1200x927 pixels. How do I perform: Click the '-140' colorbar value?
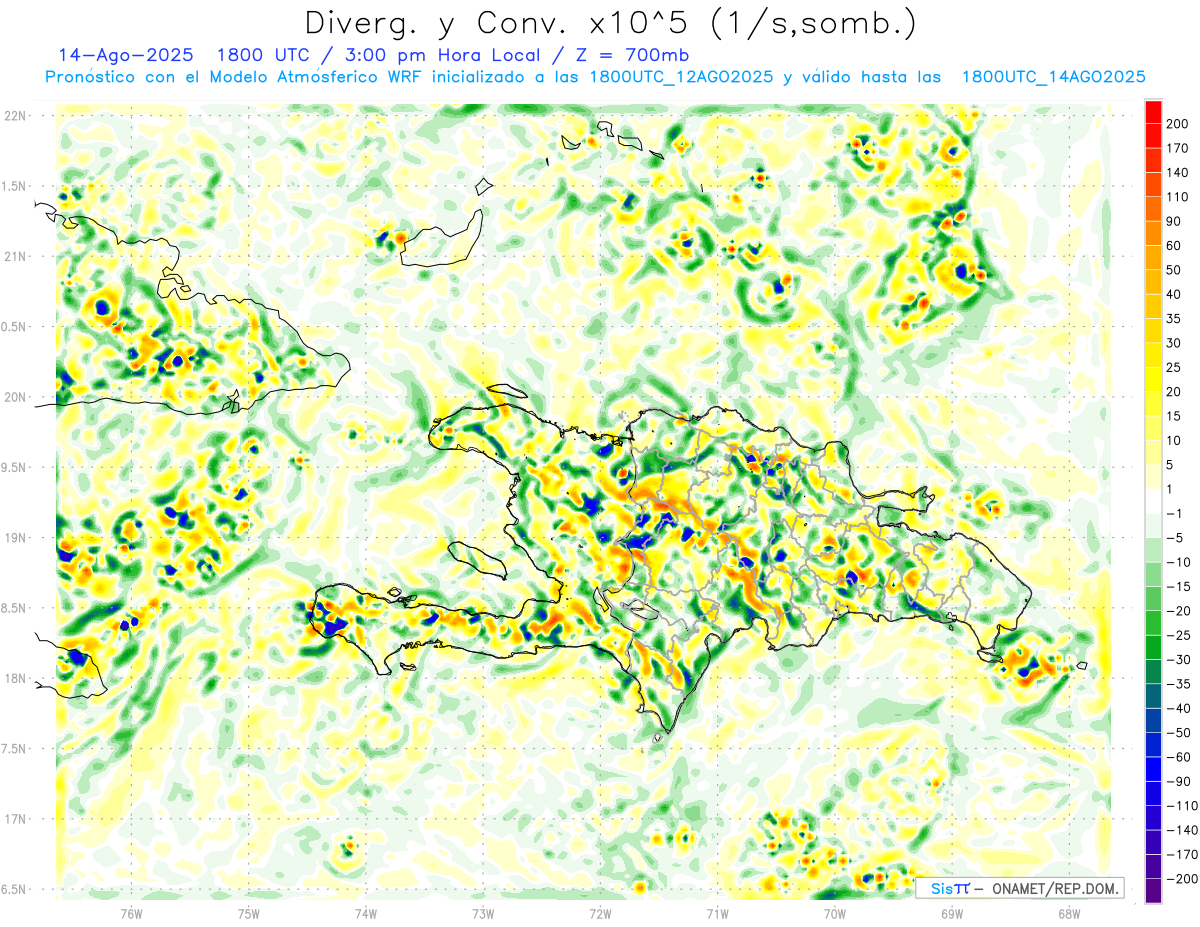coord(1183,830)
